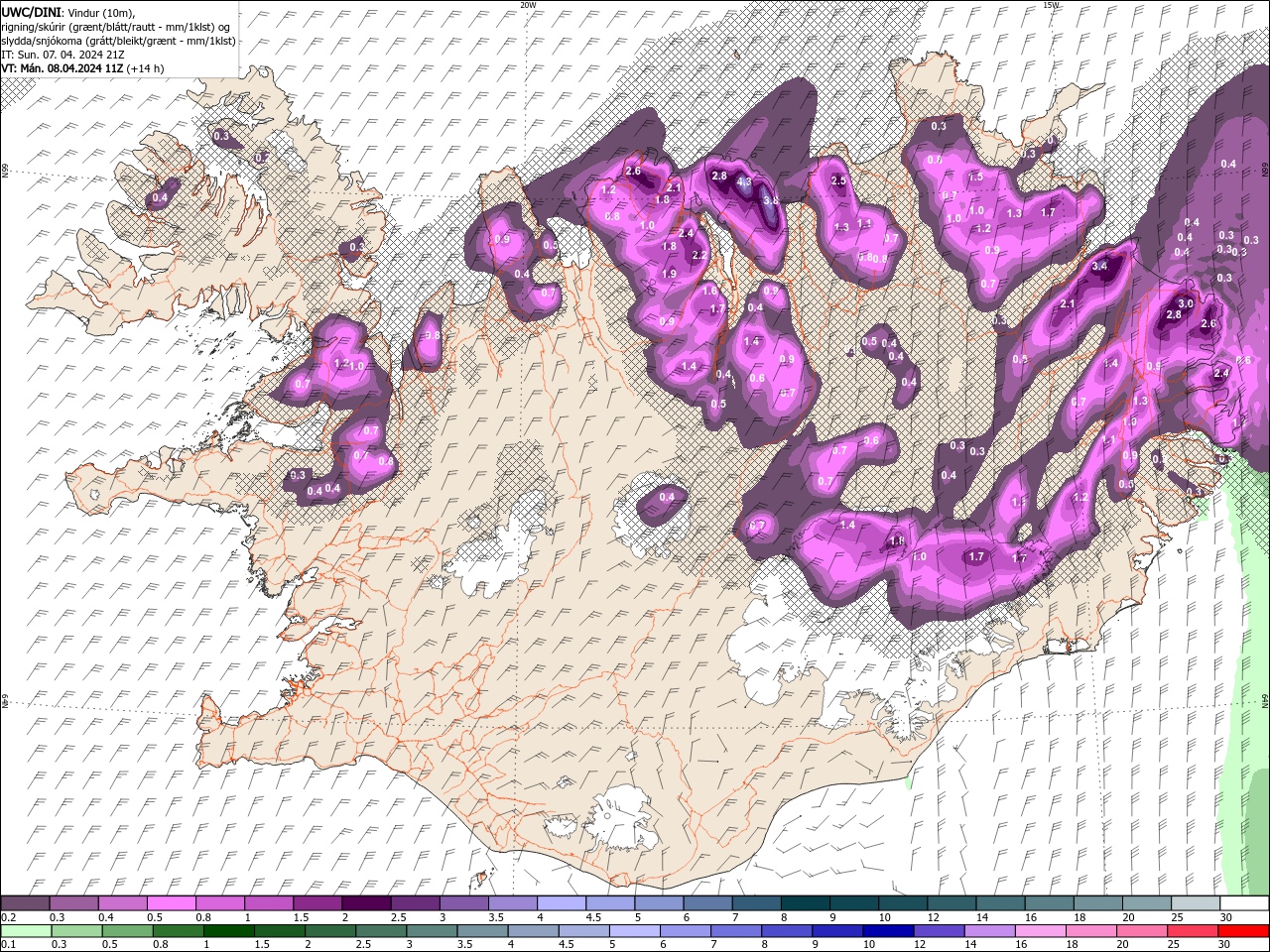Click the deep blue 10 swatch in lower legend
The height and width of the screenshot is (952, 1270).
(x=887, y=931)
